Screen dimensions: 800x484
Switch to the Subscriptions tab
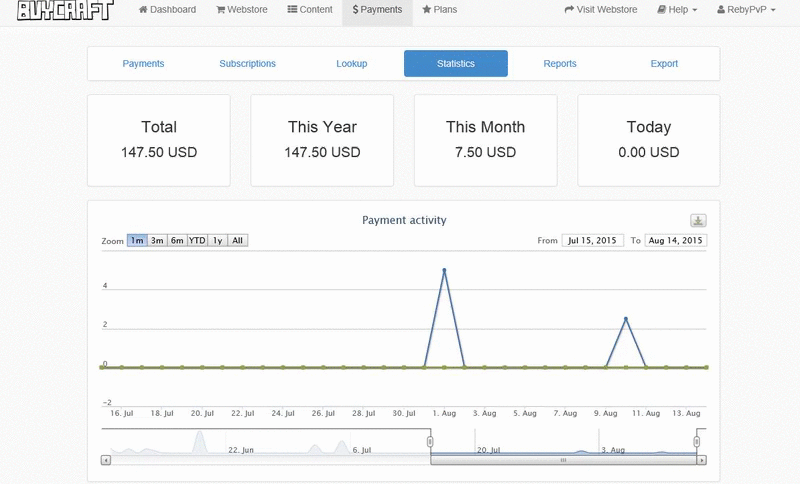(247, 64)
